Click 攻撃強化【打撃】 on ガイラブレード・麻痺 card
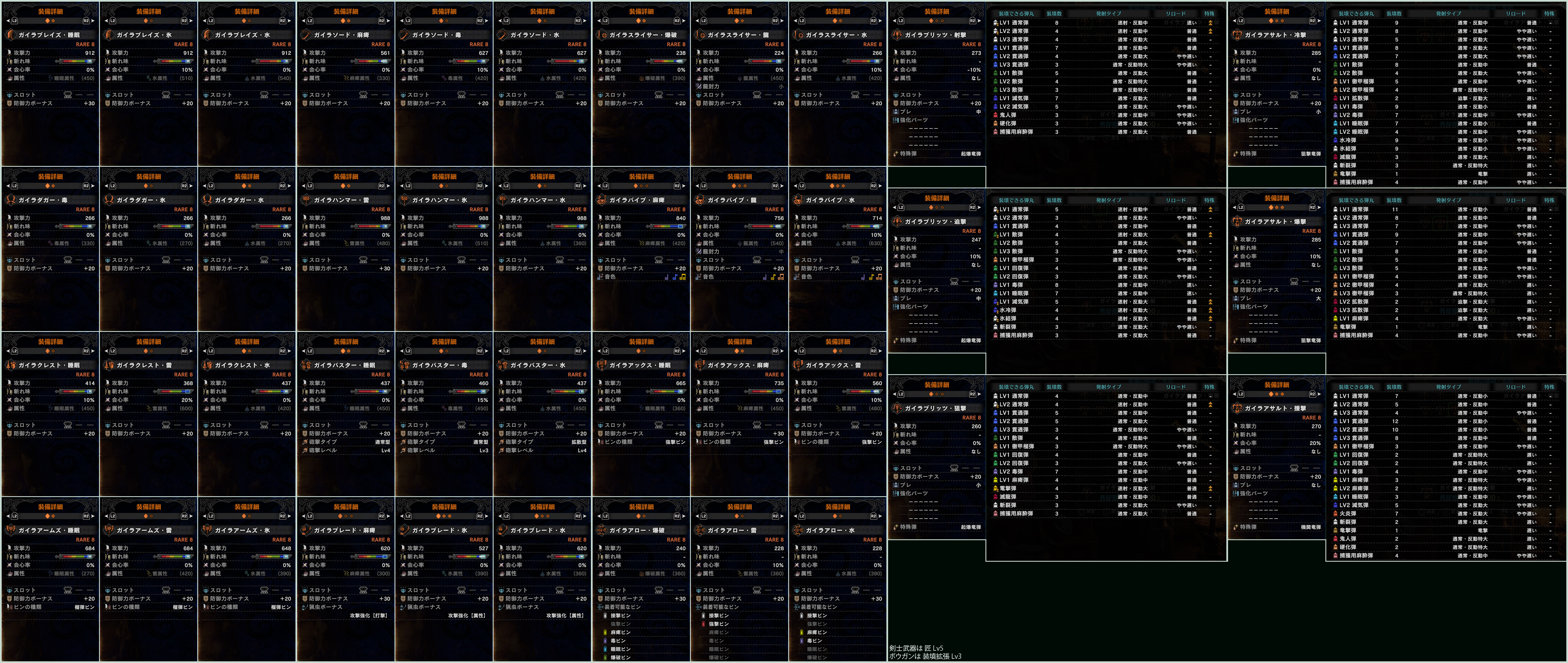The image size is (1568, 663). (x=369, y=615)
